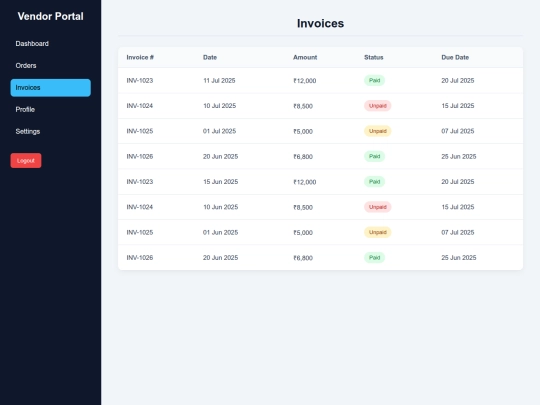The width and height of the screenshot is (540, 405).
Task: Select INV-1025 in the 01 Jul 2025 row
Action: (x=139, y=131)
